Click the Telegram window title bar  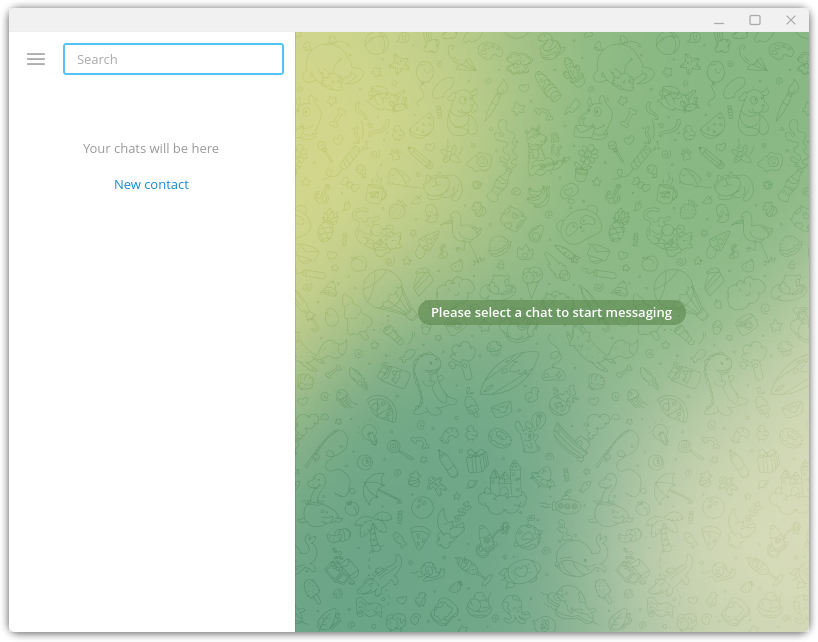[x=400, y=19]
